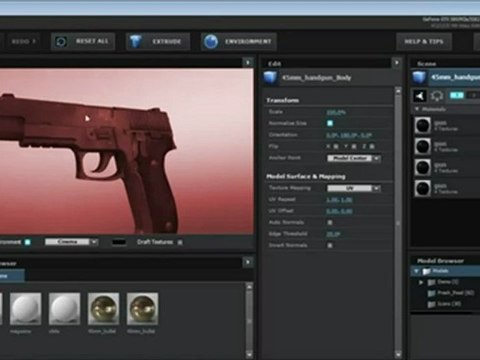Click the Fresh_Feed folder icon
The height and width of the screenshot is (360, 480).
(x=432, y=293)
